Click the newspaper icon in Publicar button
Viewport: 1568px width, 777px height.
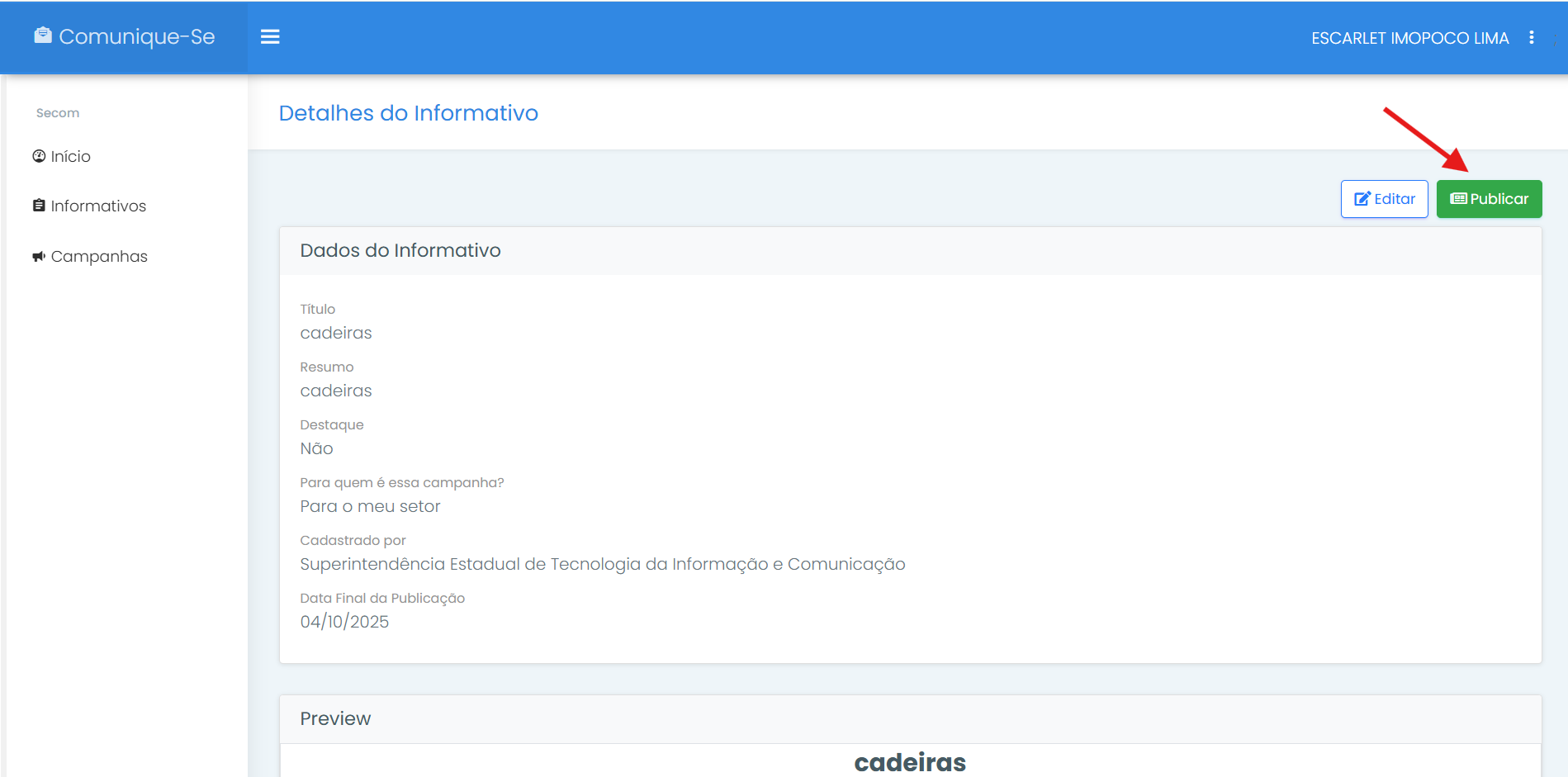point(1458,199)
